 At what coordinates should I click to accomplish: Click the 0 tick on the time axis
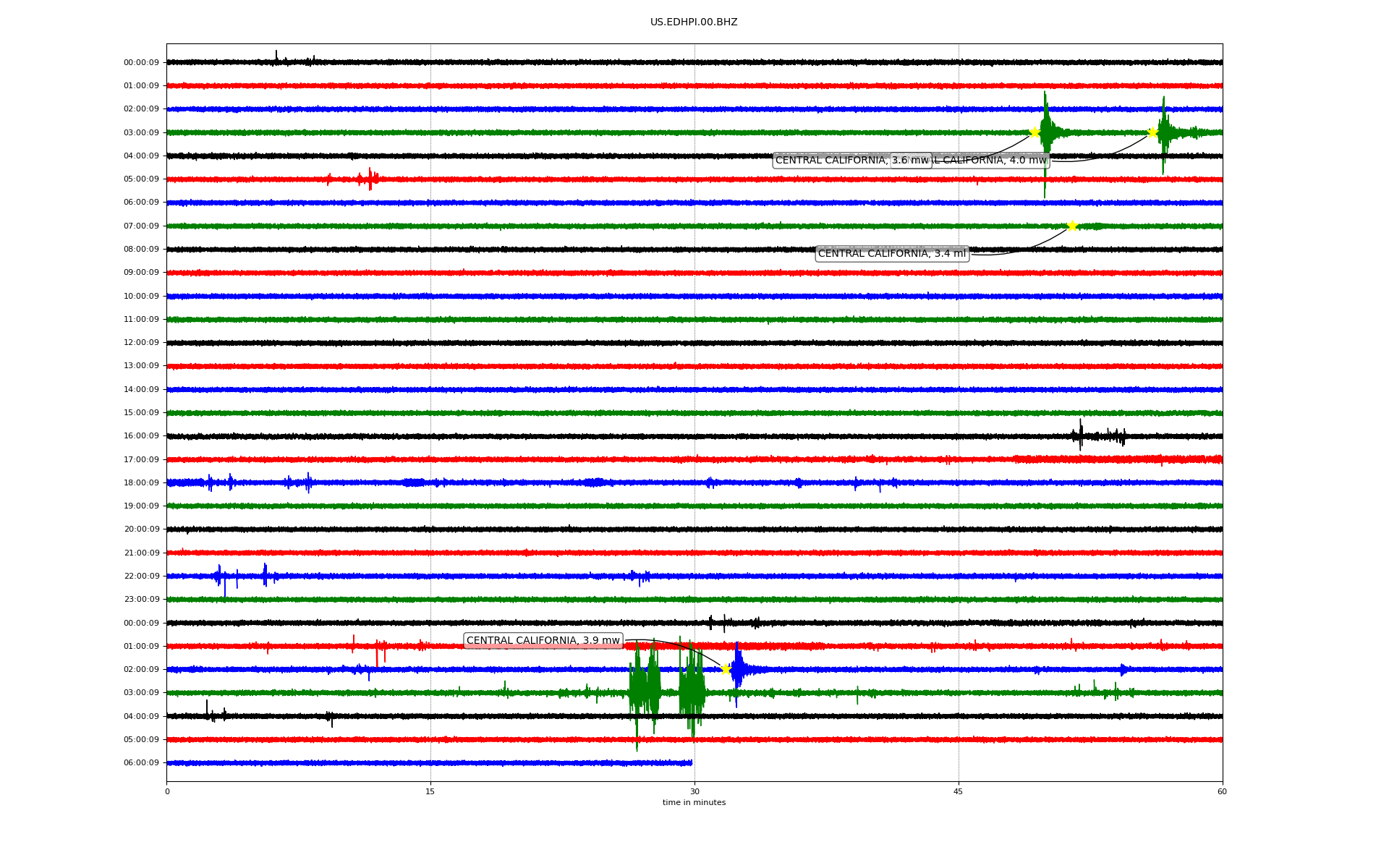coord(167,791)
